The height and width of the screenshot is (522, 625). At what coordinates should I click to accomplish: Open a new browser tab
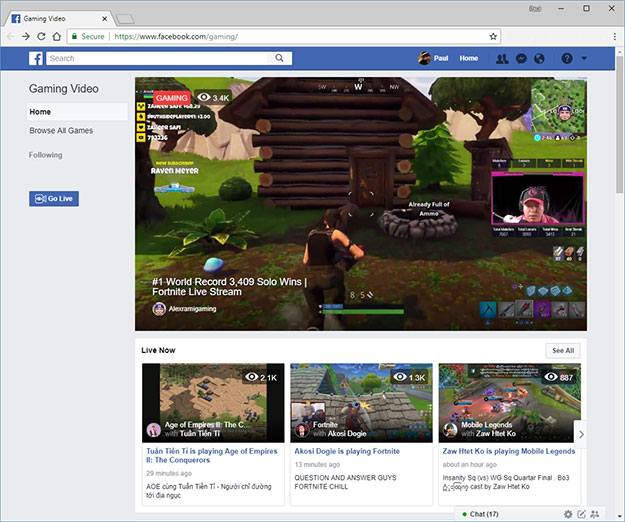125,19
